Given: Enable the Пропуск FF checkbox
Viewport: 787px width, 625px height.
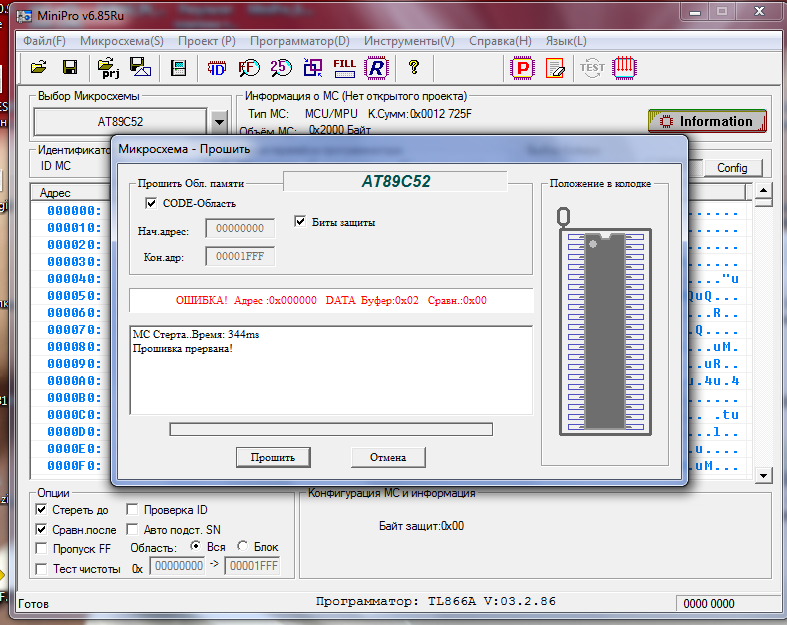Looking at the screenshot, I should click(x=42, y=548).
